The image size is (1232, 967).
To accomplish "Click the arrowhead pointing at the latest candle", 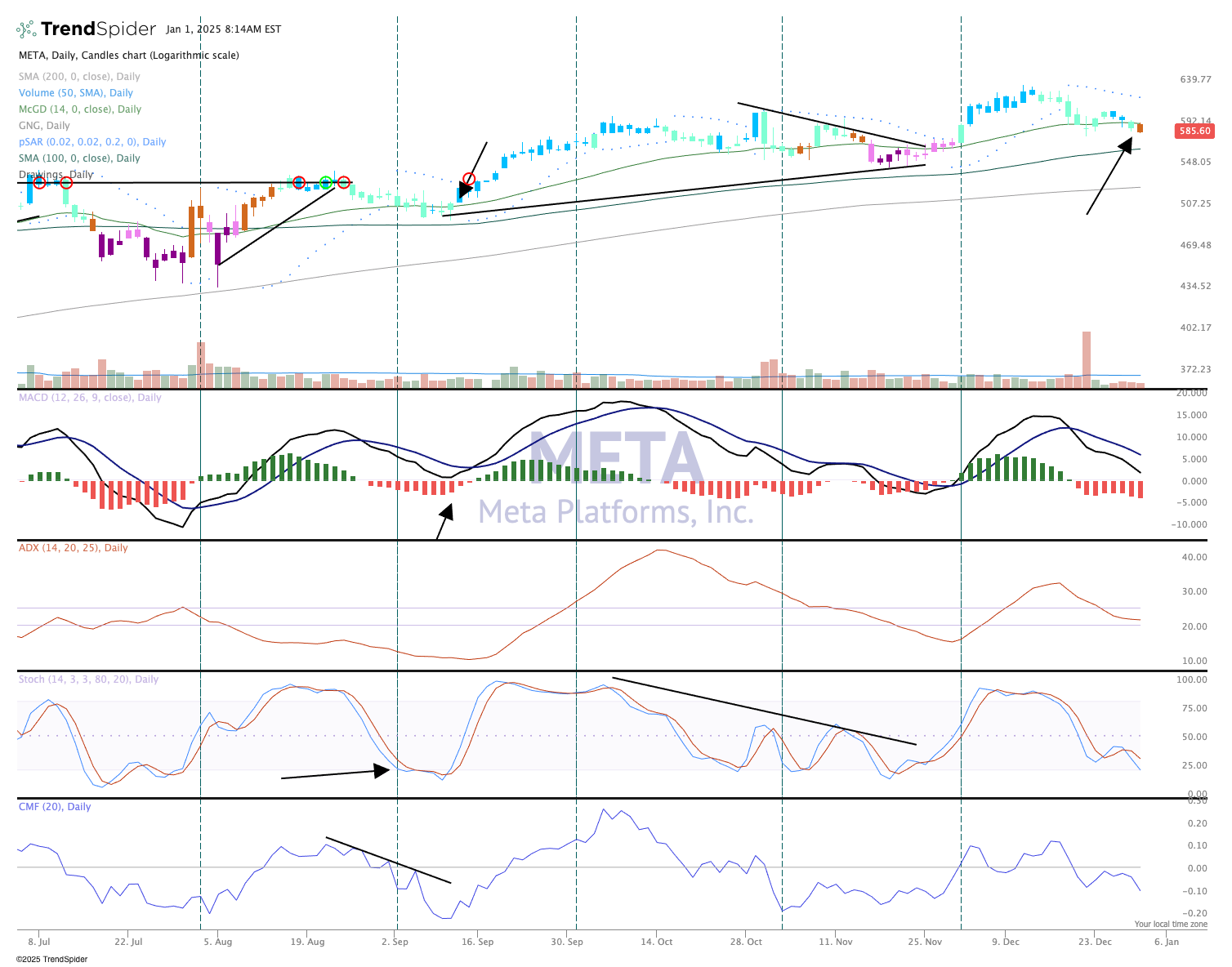I will tap(1126, 145).
